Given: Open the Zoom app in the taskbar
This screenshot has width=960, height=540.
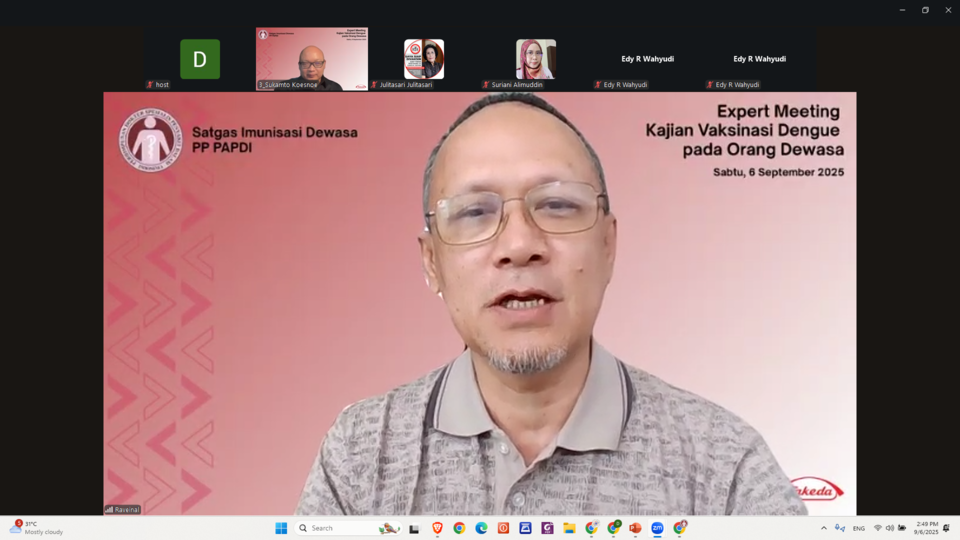Looking at the screenshot, I should pos(657,528).
